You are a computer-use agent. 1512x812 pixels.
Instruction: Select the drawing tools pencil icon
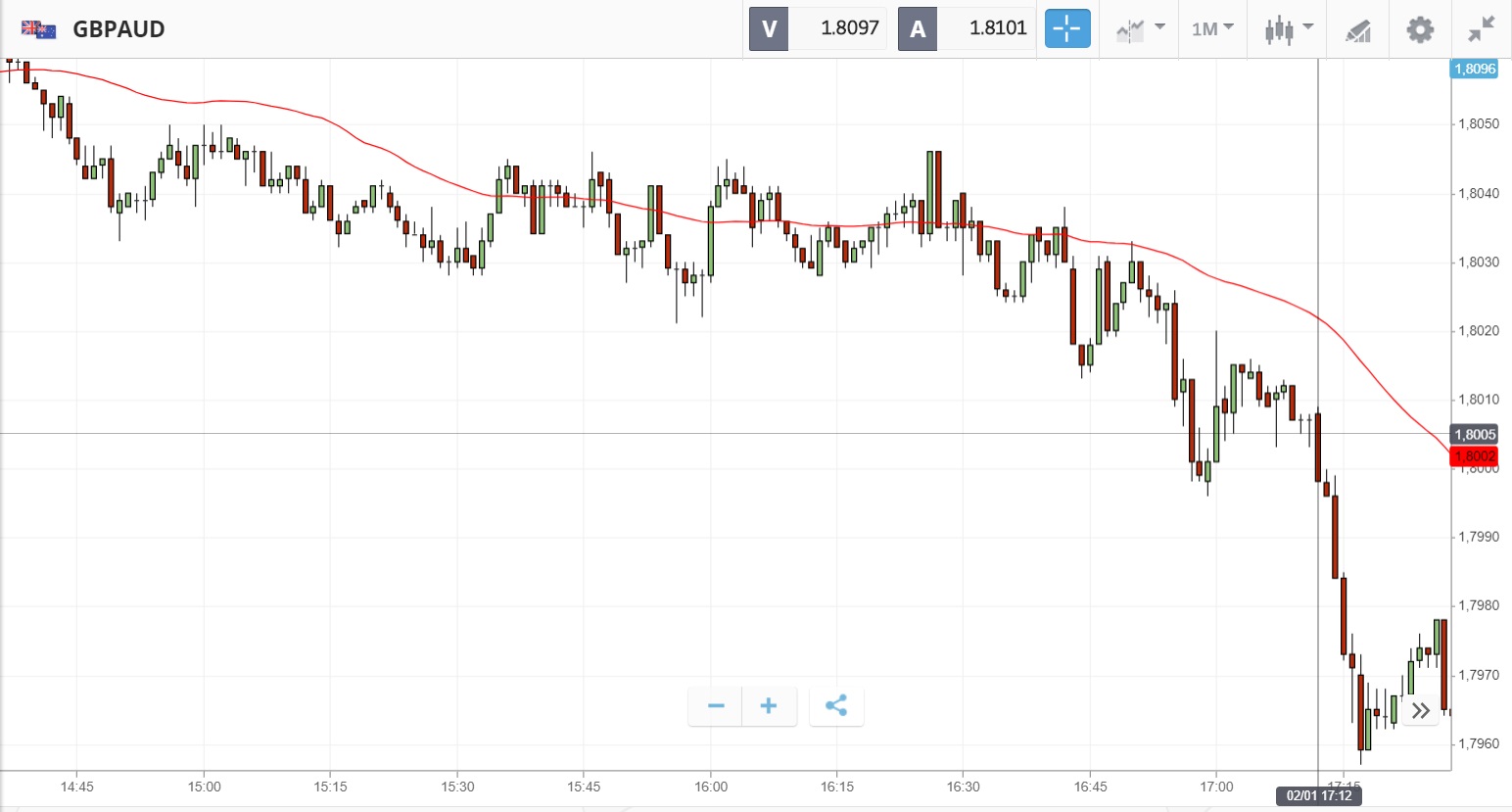tap(1357, 30)
